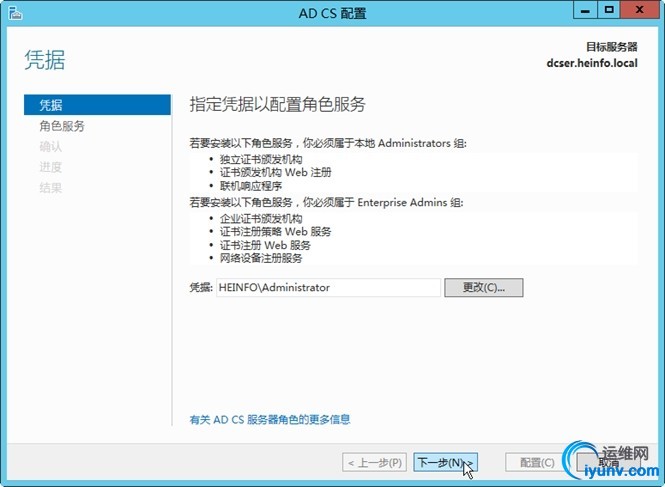Click the 指定凭据以配置角色服务 heading

coord(277,104)
